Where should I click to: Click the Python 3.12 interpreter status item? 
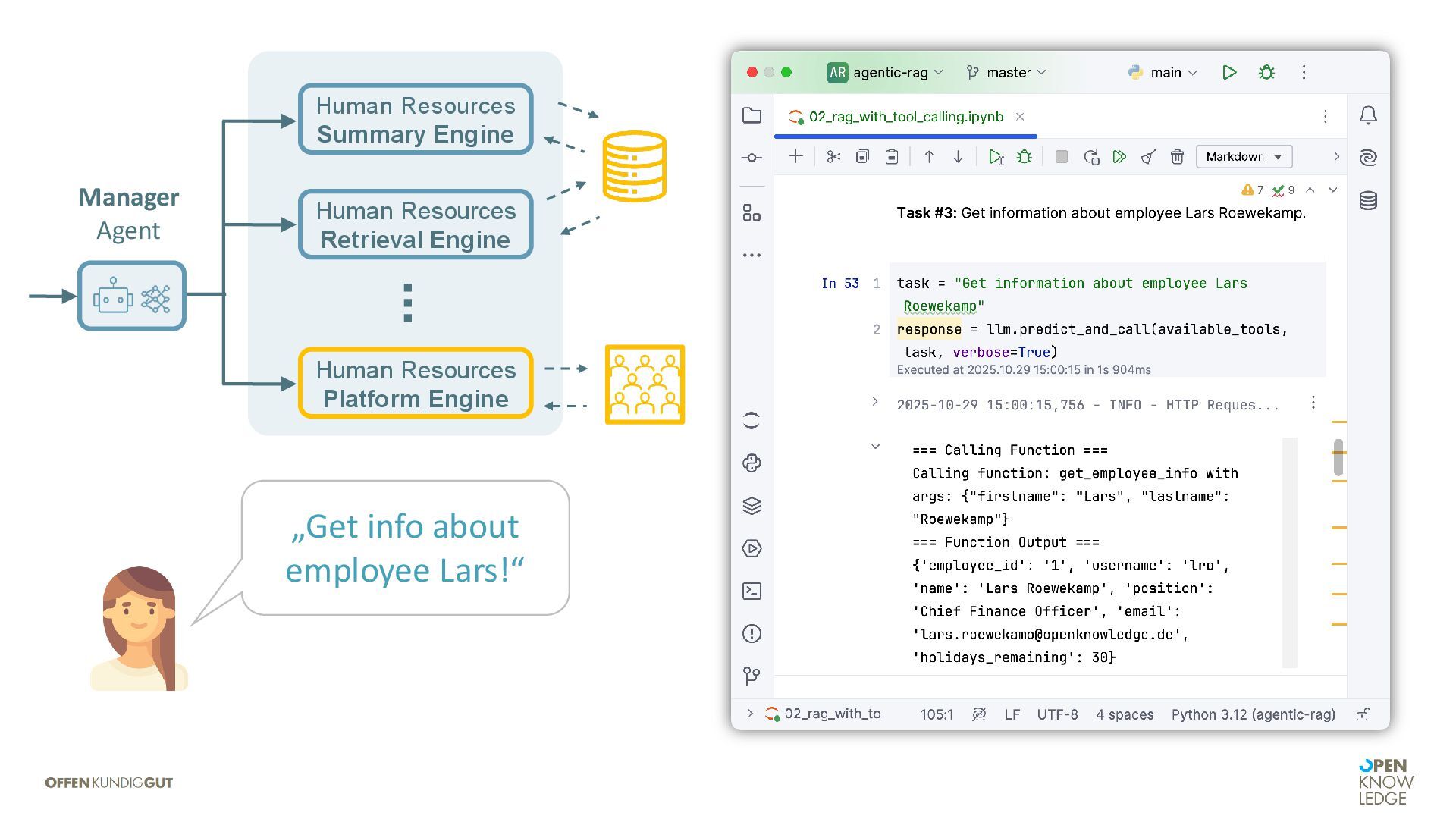(x=1253, y=714)
